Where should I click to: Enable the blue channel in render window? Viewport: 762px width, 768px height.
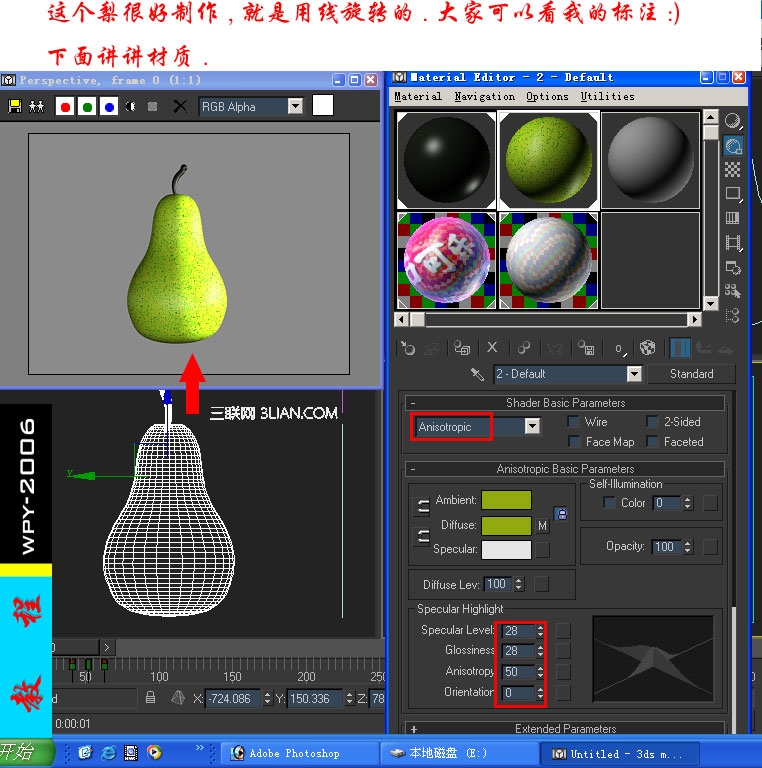tap(109, 106)
